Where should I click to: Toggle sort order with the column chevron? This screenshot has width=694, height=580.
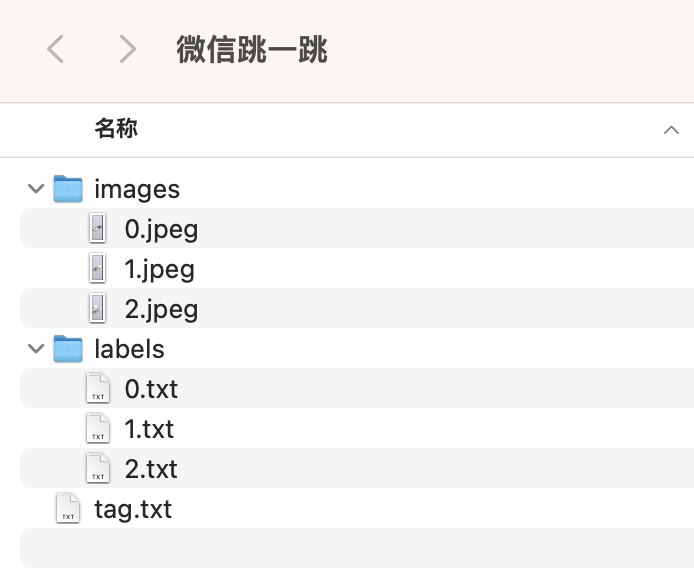[x=670, y=130]
